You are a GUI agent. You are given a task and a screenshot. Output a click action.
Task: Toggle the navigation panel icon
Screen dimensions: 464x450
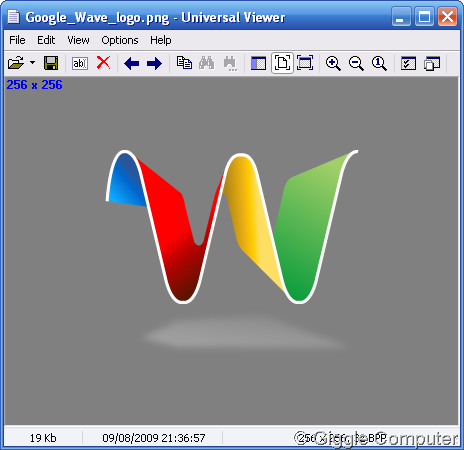pos(258,63)
